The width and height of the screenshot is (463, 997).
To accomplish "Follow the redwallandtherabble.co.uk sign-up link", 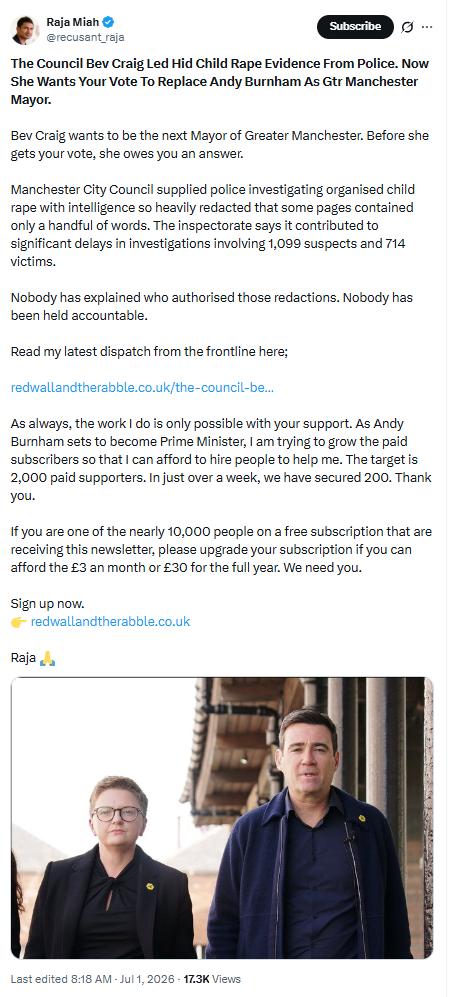I will [x=110, y=621].
